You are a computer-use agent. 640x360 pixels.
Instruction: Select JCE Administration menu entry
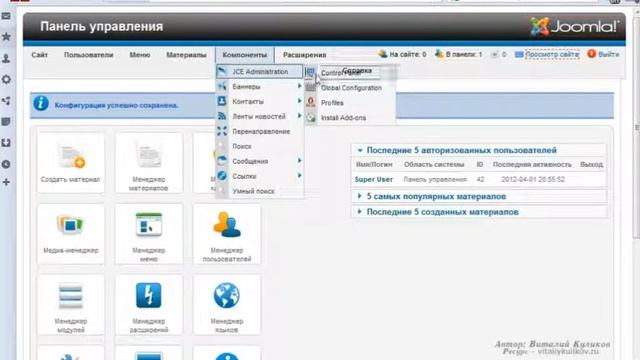coord(260,71)
